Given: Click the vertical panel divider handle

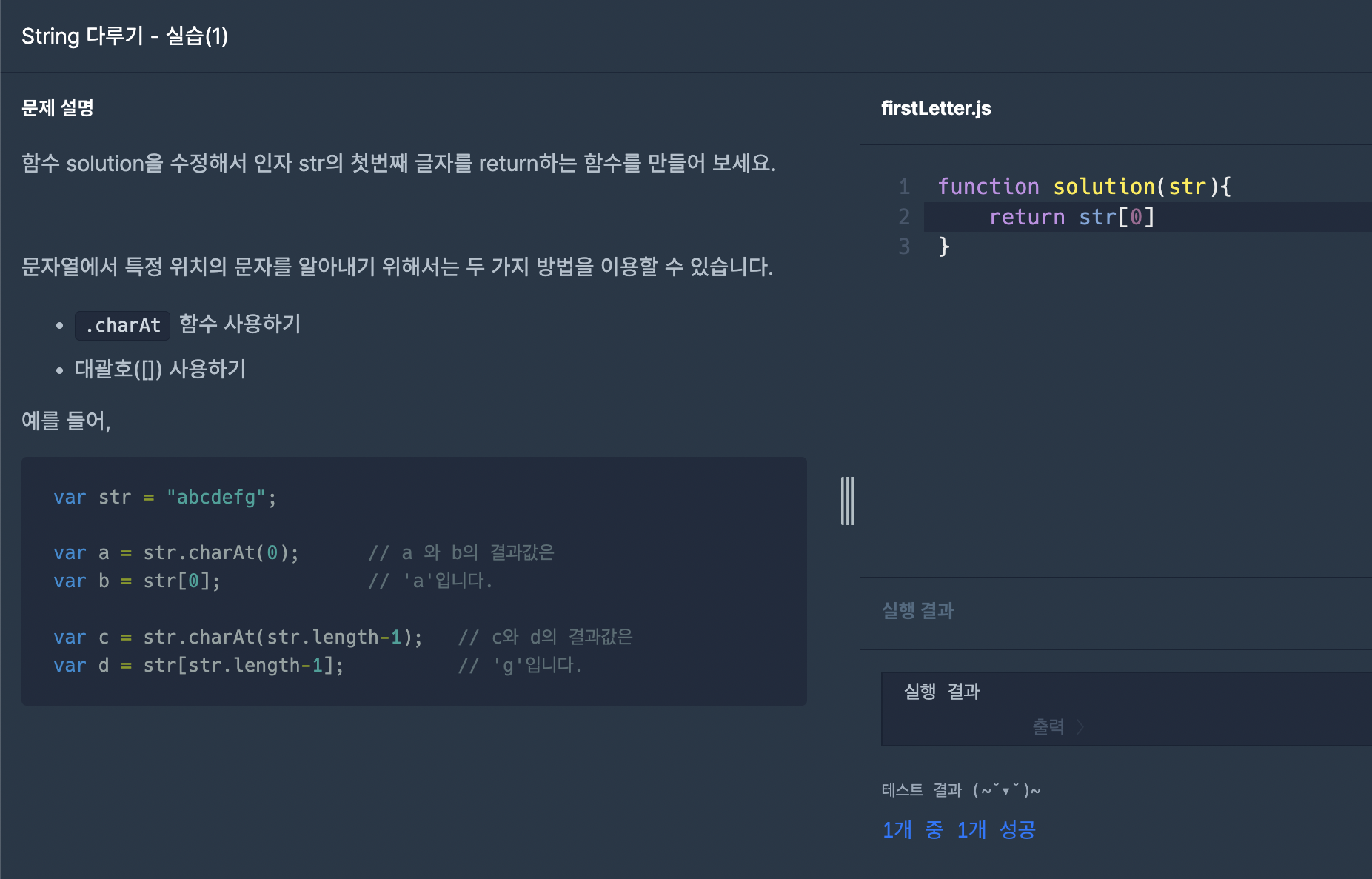Looking at the screenshot, I should 848,501.
